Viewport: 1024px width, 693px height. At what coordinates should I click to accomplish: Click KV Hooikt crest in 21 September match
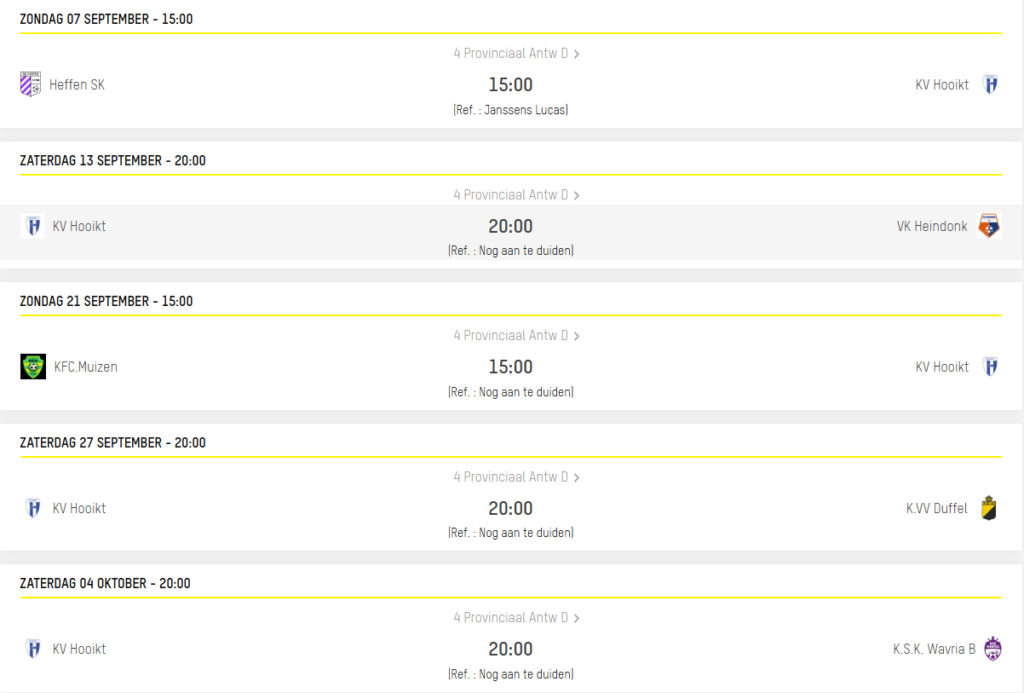pos(990,366)
